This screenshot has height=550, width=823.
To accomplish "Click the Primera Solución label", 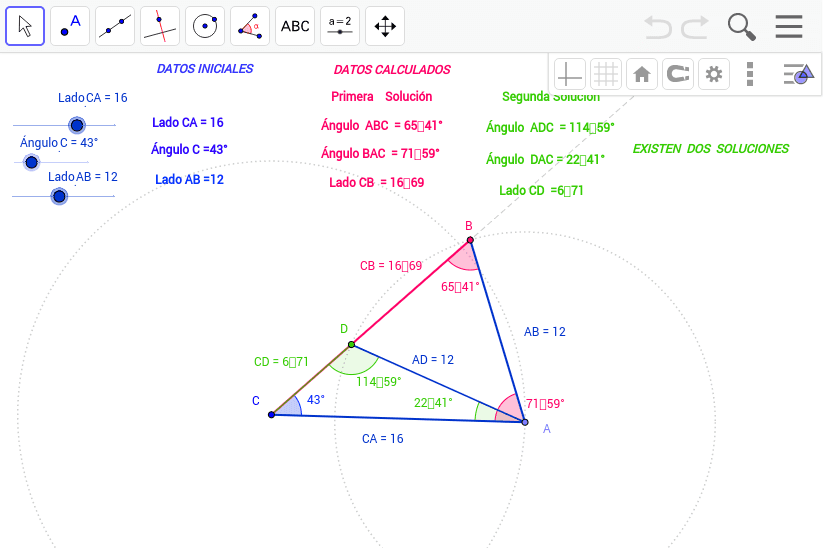I will [x=382, y=97].
